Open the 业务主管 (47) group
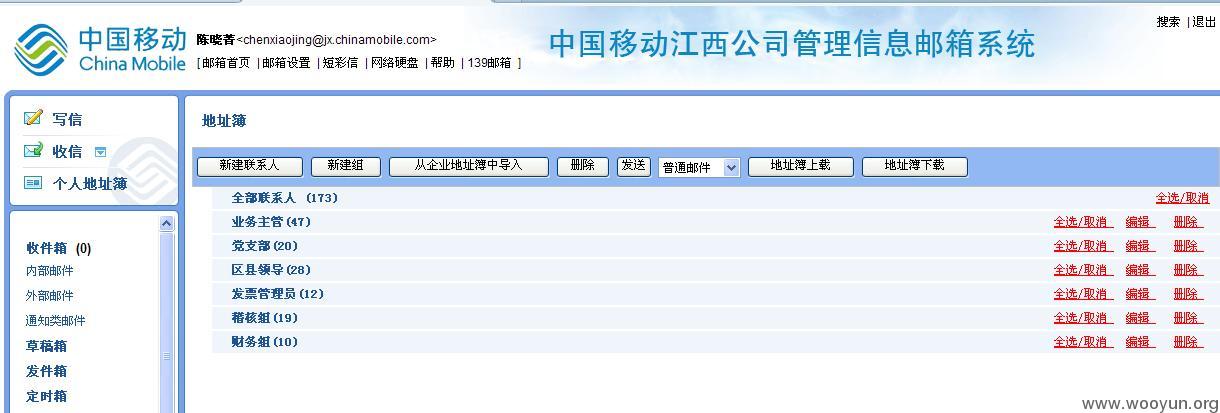This screenshot has height=413, width=1220. point(271,222)
